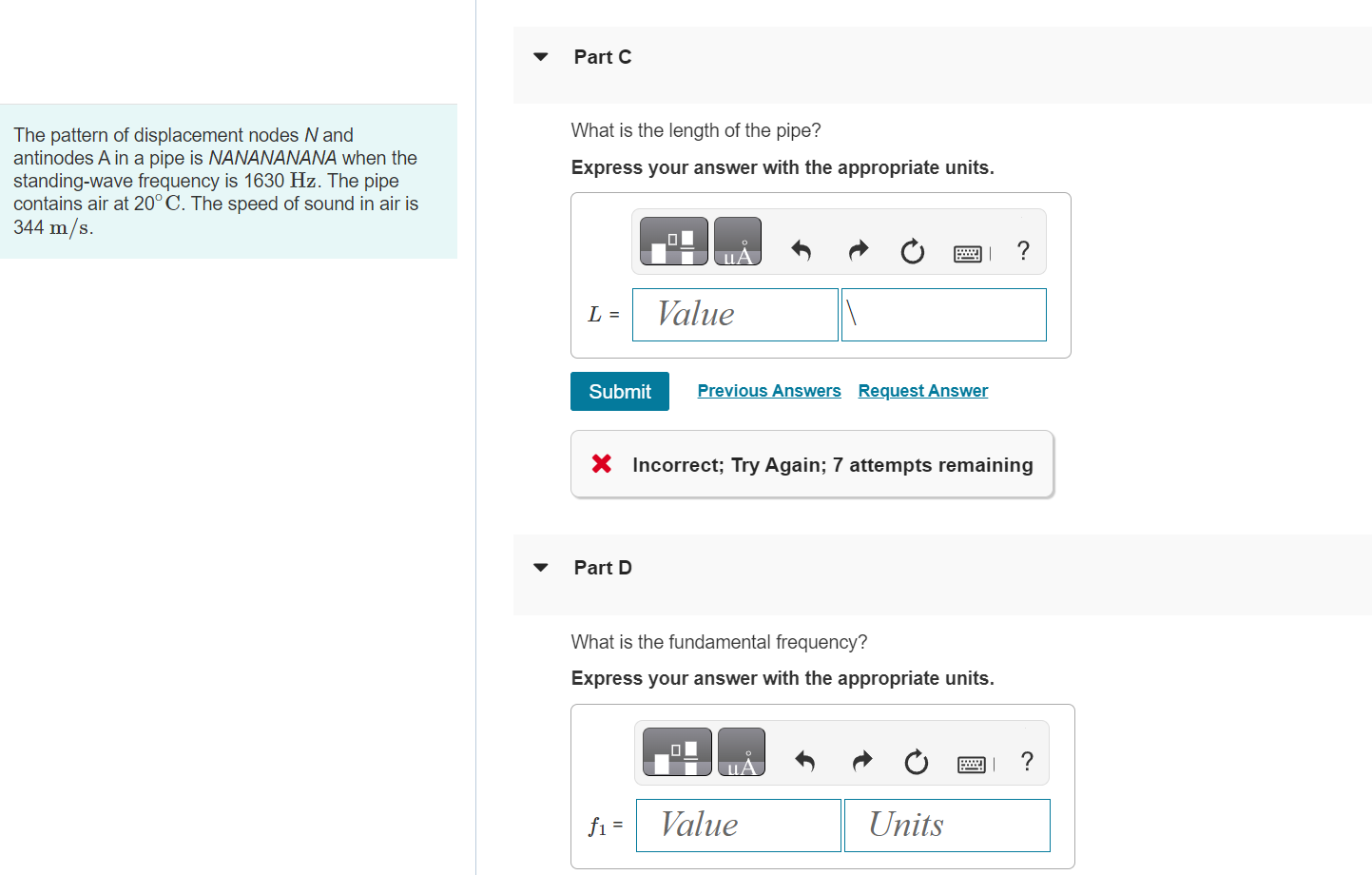Open the on-screen keyboard icon in Part C
1372x875 pixels.
968,252
